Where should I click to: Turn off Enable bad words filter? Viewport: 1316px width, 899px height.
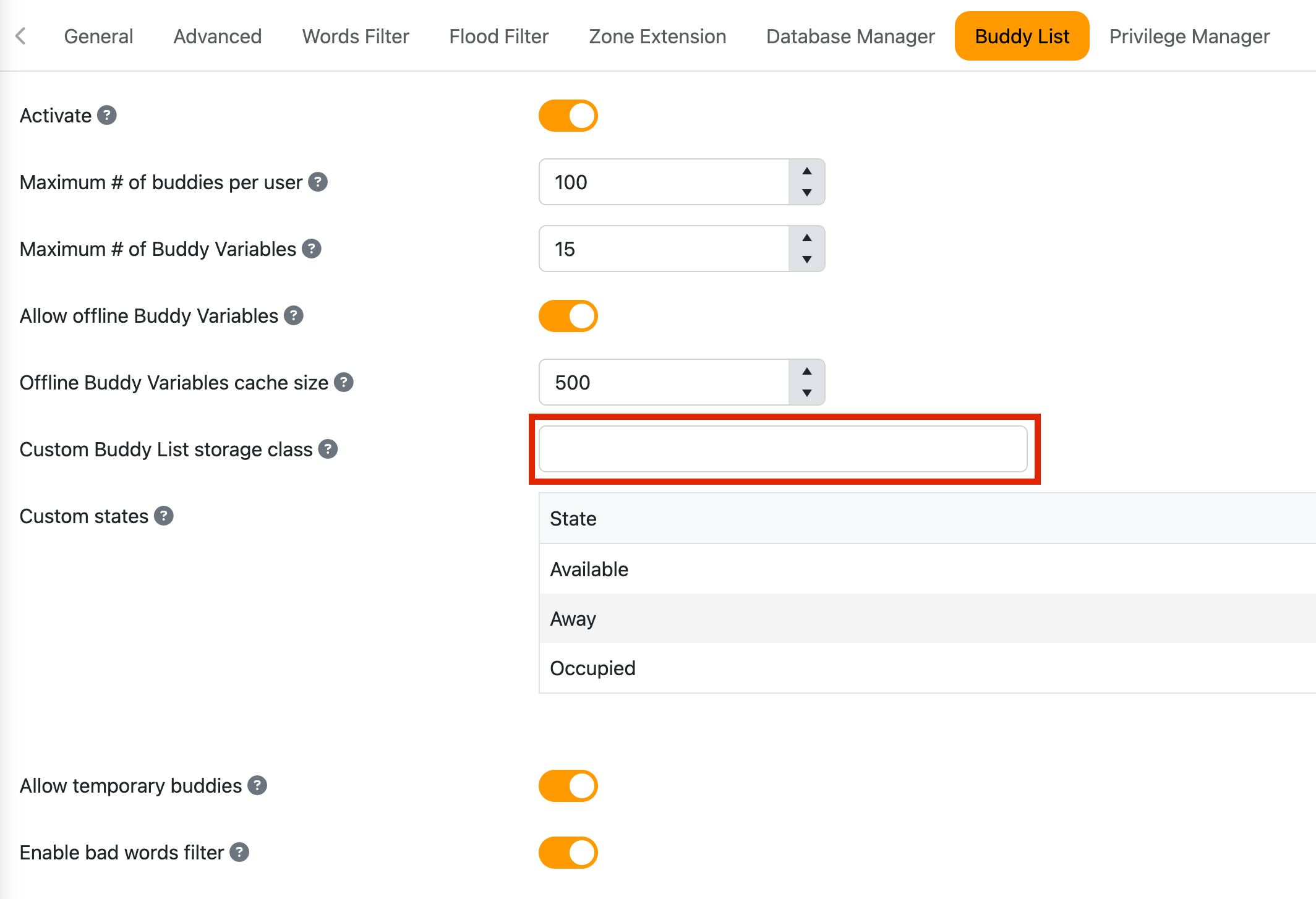568,852
